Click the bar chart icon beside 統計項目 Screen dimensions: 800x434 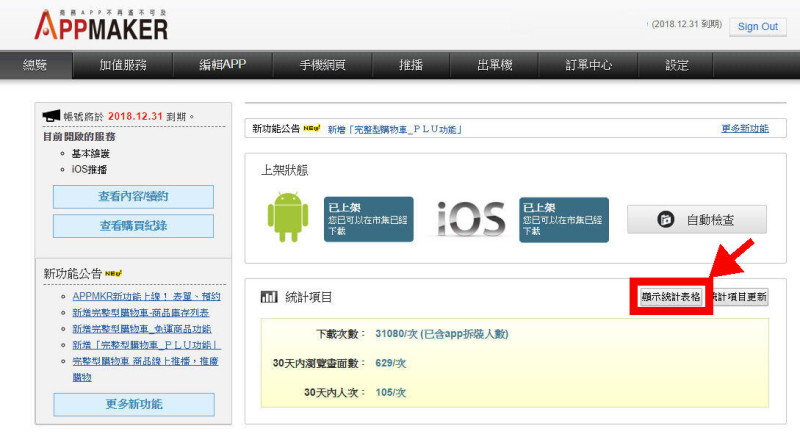click(268, 297)
